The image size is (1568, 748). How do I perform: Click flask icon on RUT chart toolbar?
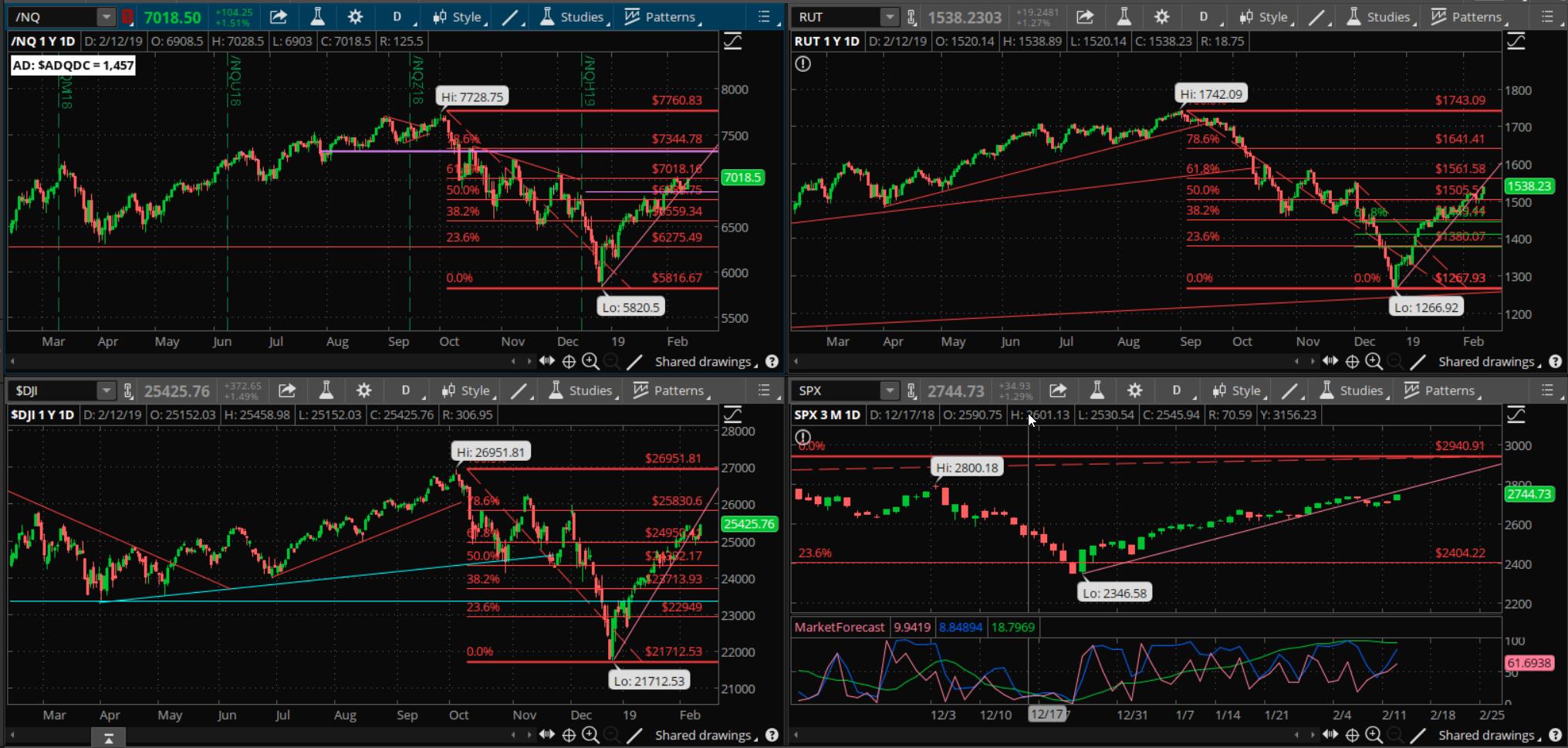[1124, 17]
